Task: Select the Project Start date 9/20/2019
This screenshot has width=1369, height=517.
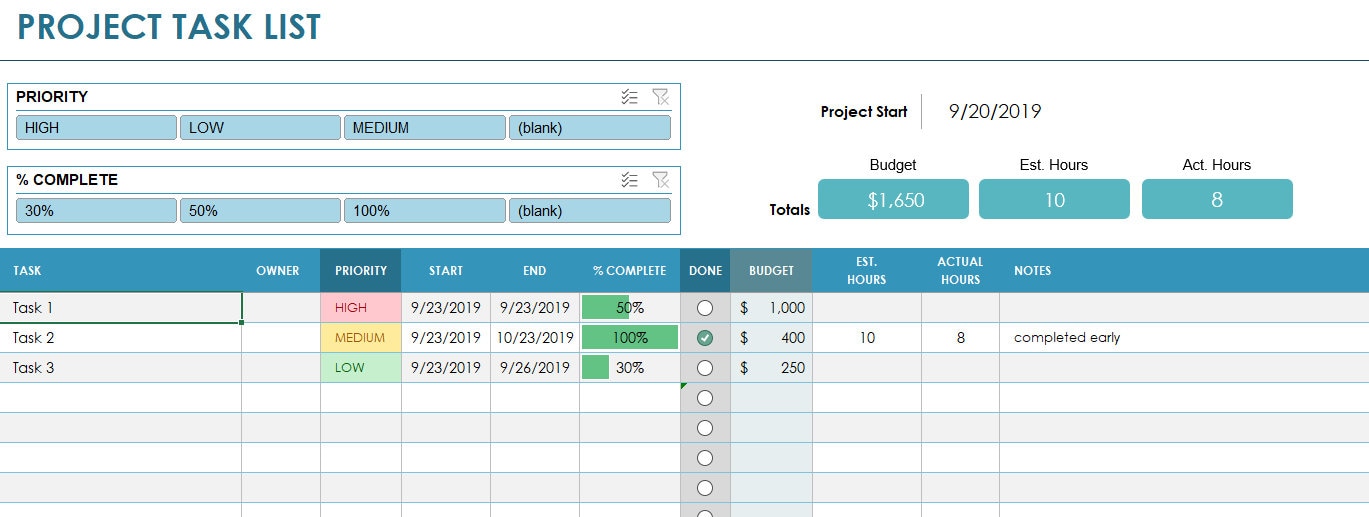Action: click(x=995, y=112)
